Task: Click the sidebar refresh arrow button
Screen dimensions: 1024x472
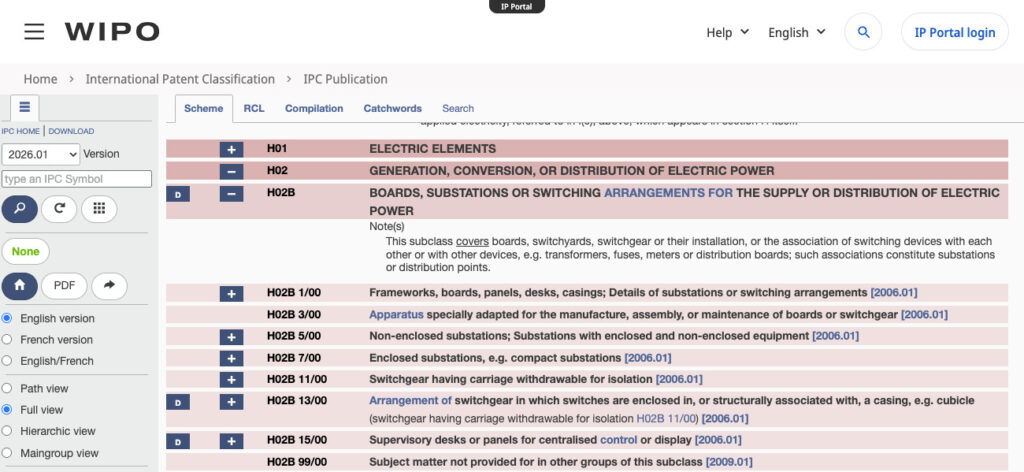Action: point(59,209)
